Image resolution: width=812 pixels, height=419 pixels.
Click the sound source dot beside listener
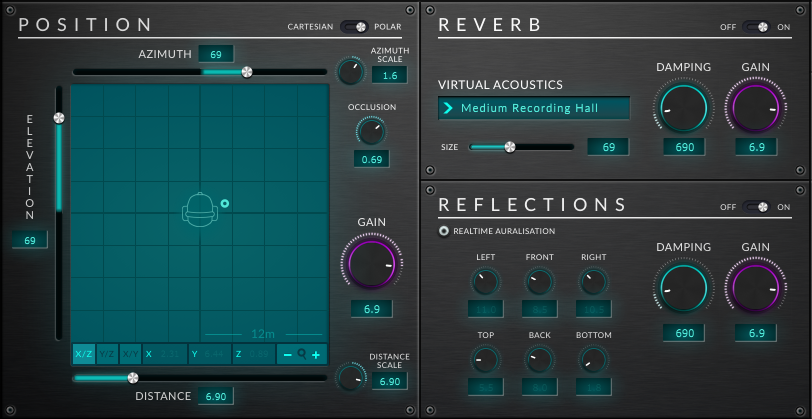tap(225, 204)
